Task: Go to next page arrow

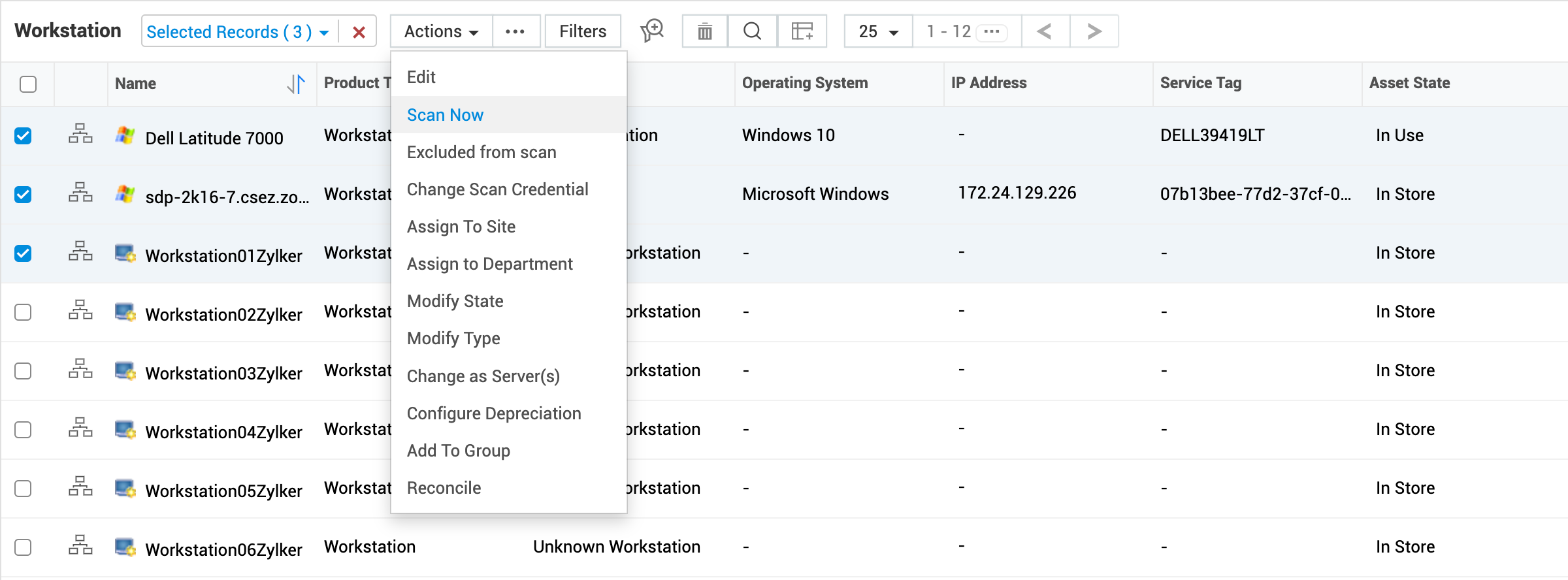Action: tap(1094, 31)
